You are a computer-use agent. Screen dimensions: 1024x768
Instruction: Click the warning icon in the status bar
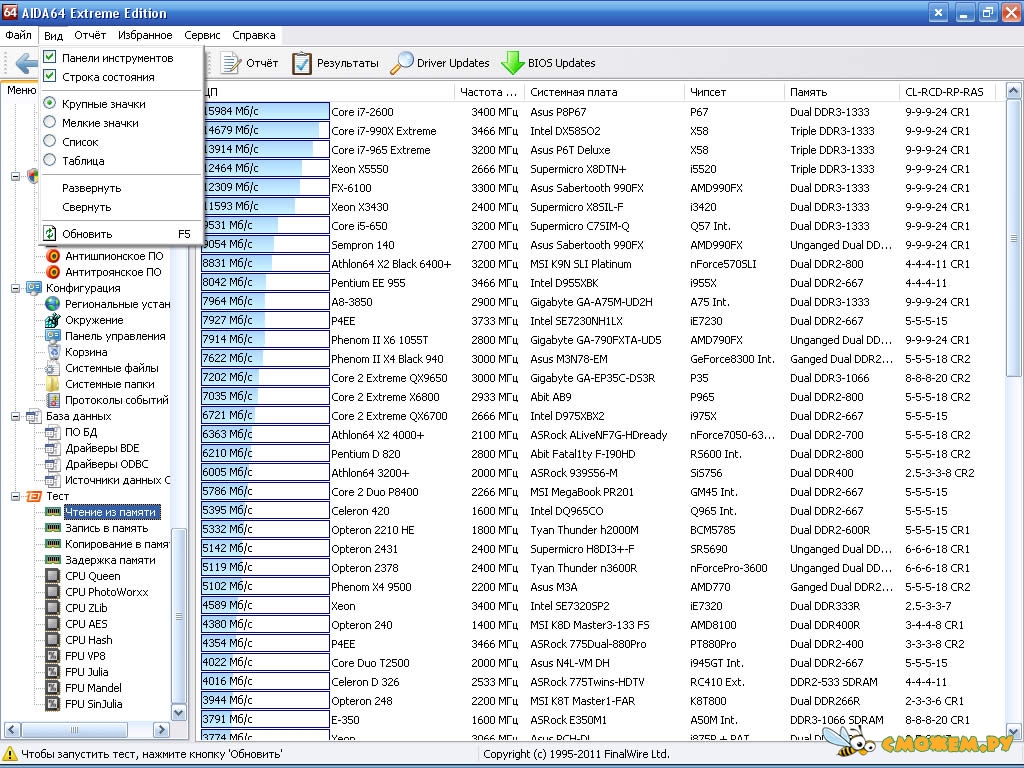pyautogui.click(x=9, y=754)
